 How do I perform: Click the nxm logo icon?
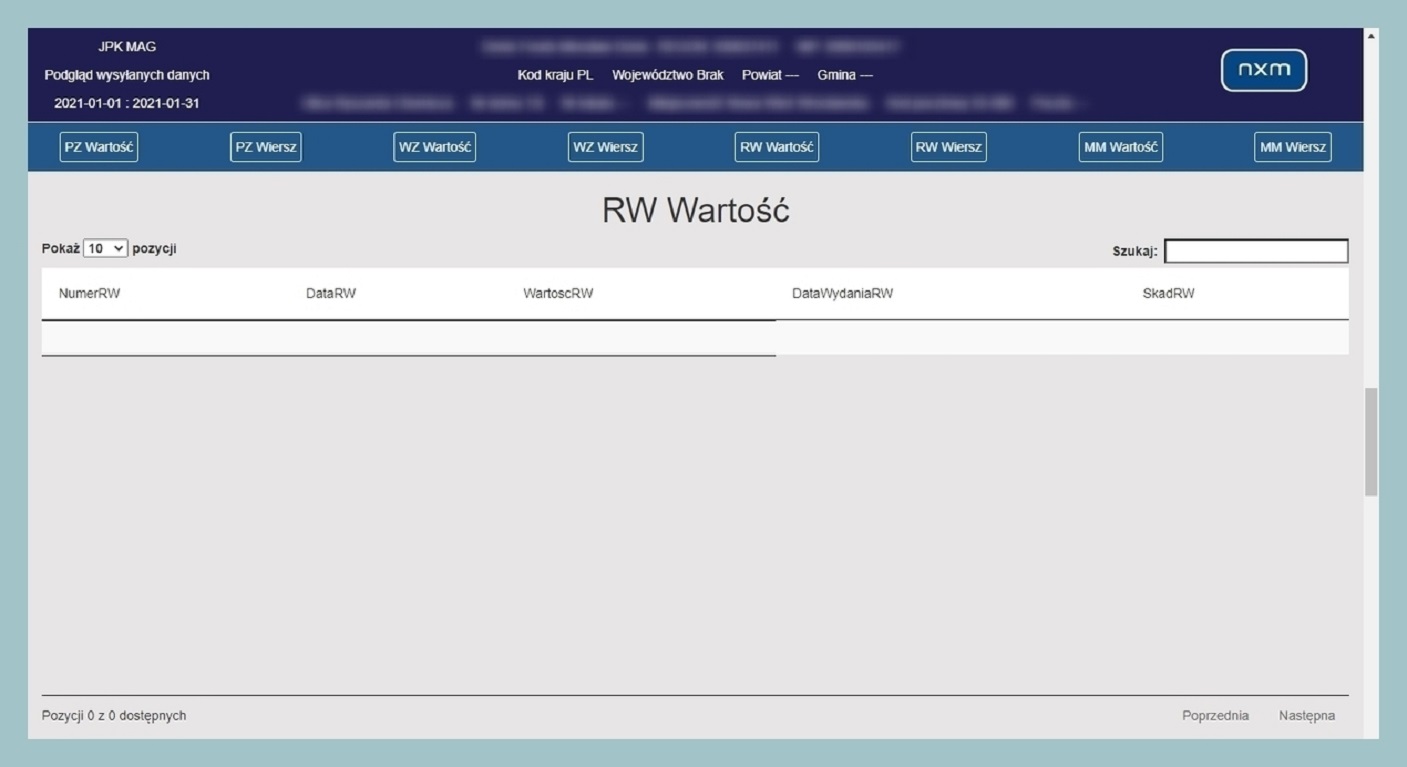(1263, 70)
